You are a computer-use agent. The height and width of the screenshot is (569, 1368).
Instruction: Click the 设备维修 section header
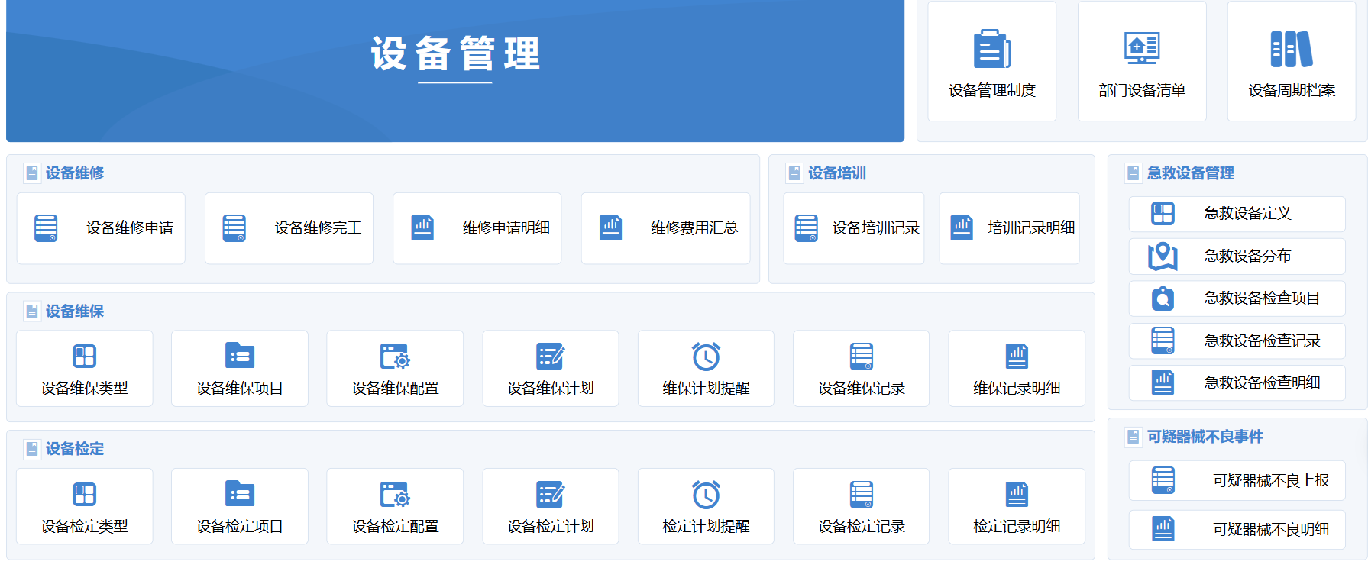(74, 173)
